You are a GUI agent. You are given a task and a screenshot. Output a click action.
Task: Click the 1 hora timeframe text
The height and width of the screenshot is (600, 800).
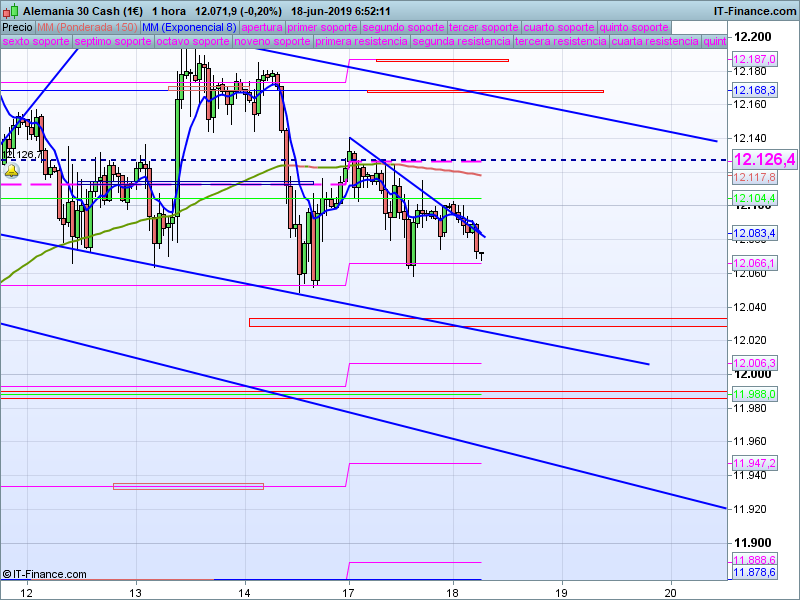(x=156, y=10)
